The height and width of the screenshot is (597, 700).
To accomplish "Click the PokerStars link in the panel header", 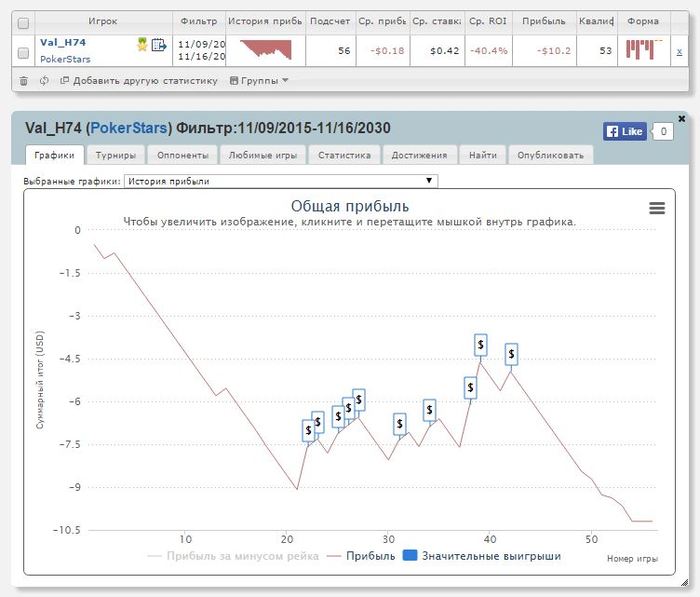I will point(129,128).
